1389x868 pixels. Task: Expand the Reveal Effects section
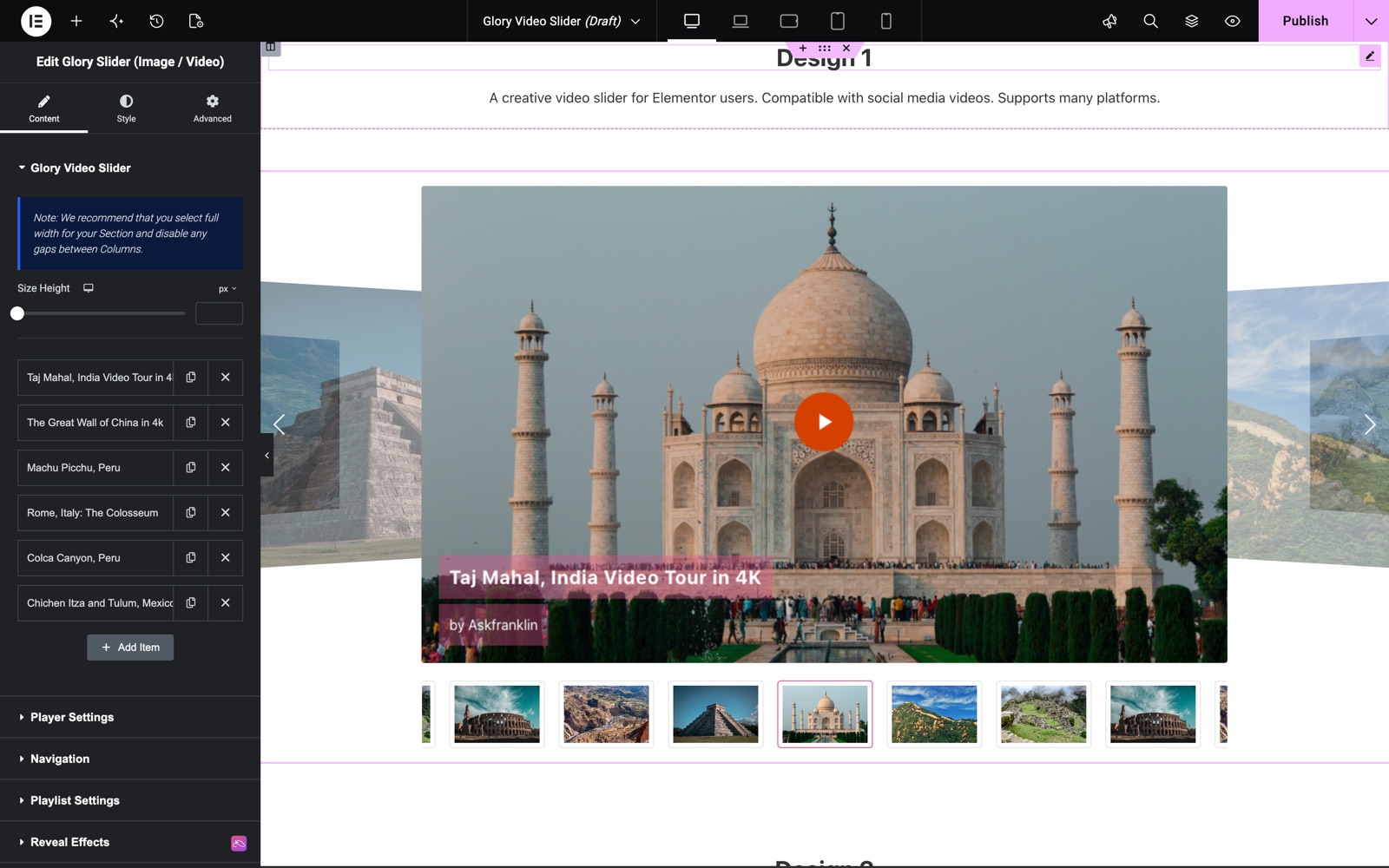point(130,842)
